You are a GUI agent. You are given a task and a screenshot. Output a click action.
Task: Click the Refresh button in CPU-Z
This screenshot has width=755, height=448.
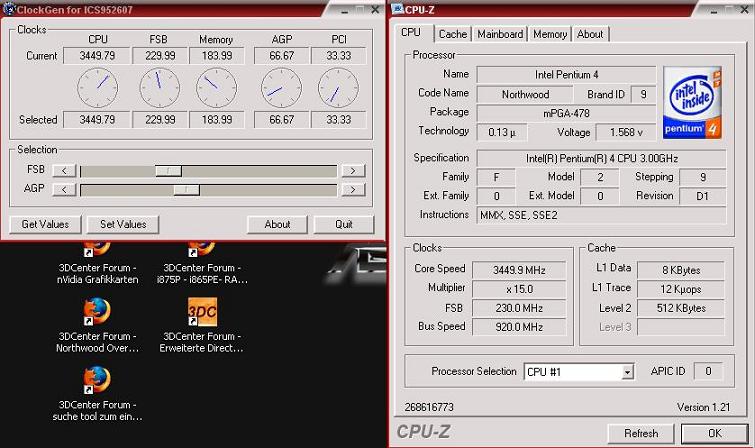(x=641, y=434)
